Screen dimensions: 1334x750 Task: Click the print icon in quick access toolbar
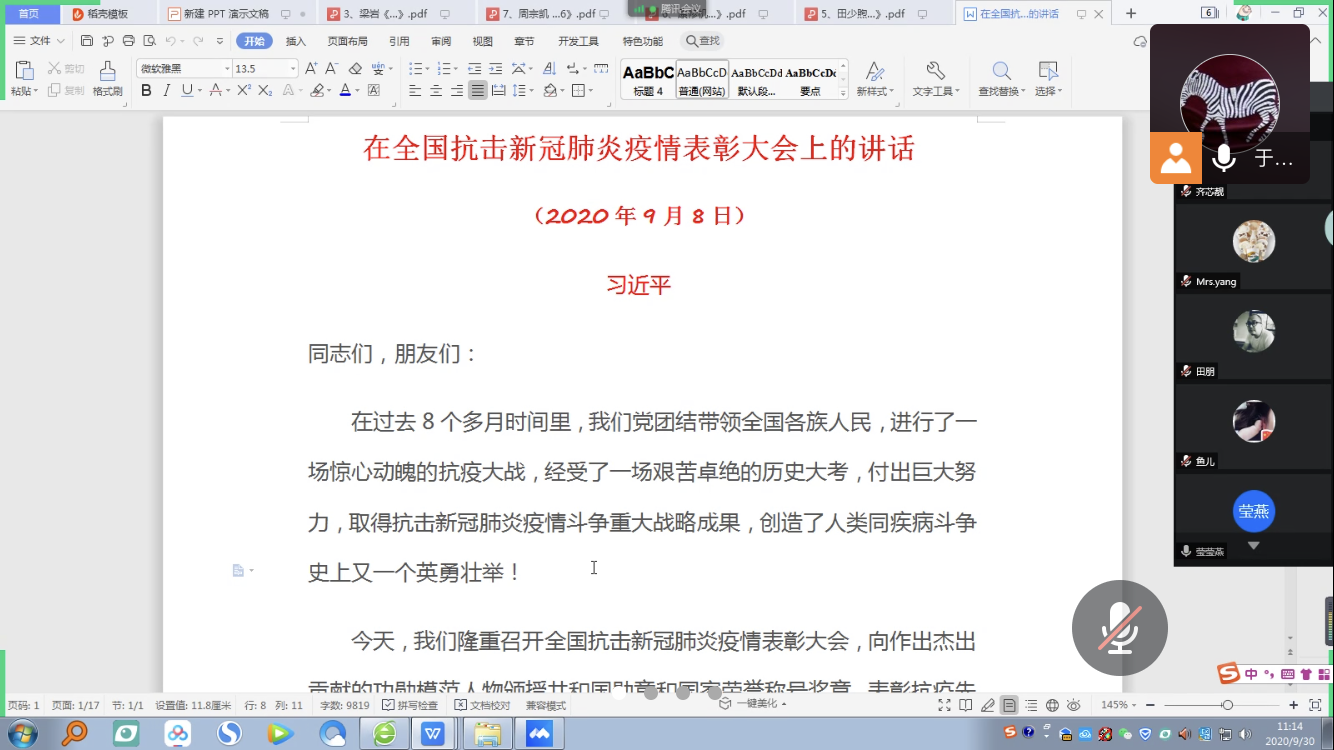point(129,41)
